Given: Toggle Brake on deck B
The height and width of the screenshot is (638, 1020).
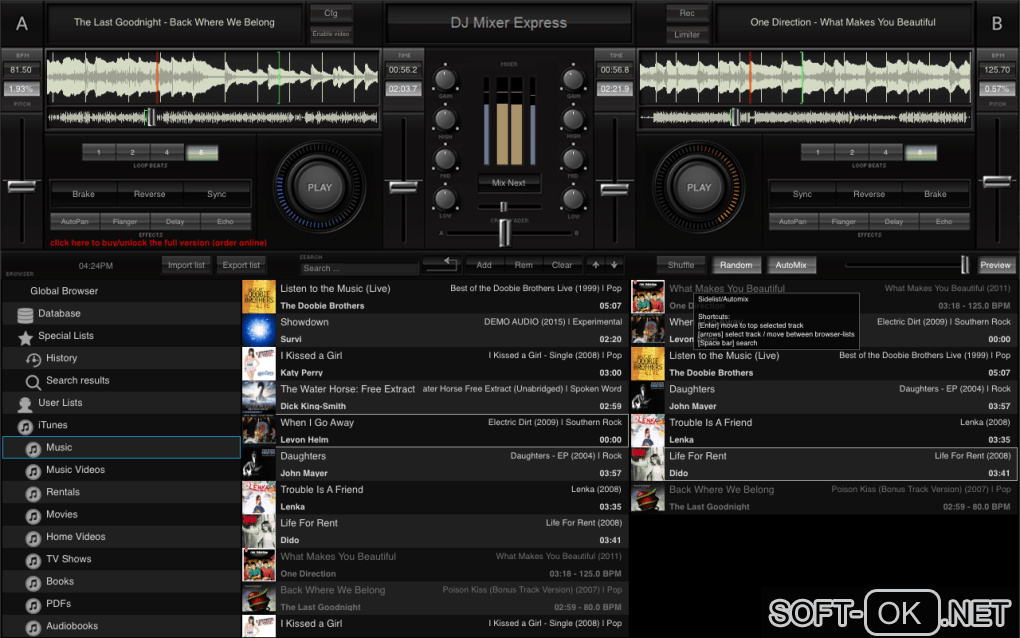Looking at the screenshot, I should [935, 194].
